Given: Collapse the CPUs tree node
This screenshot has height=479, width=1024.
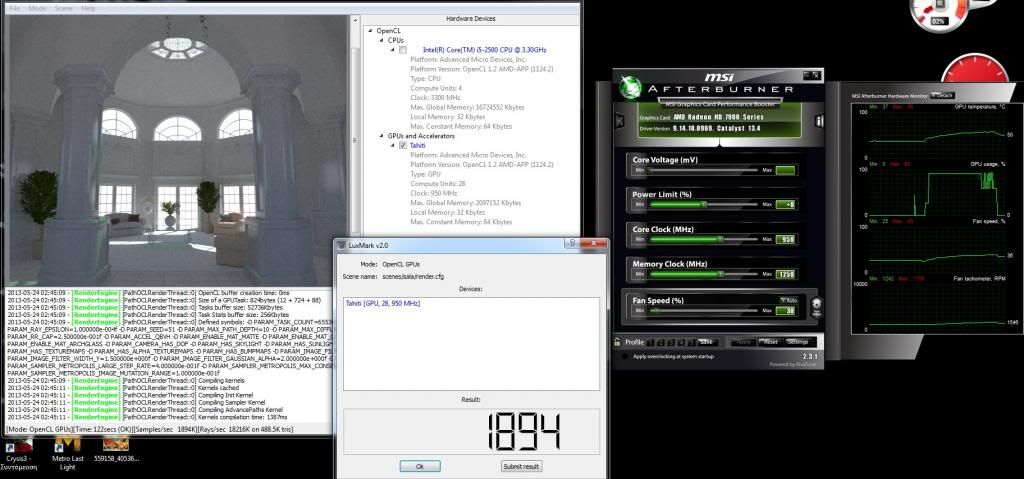Looking at the screenshot, I should [x=381, y=40].
